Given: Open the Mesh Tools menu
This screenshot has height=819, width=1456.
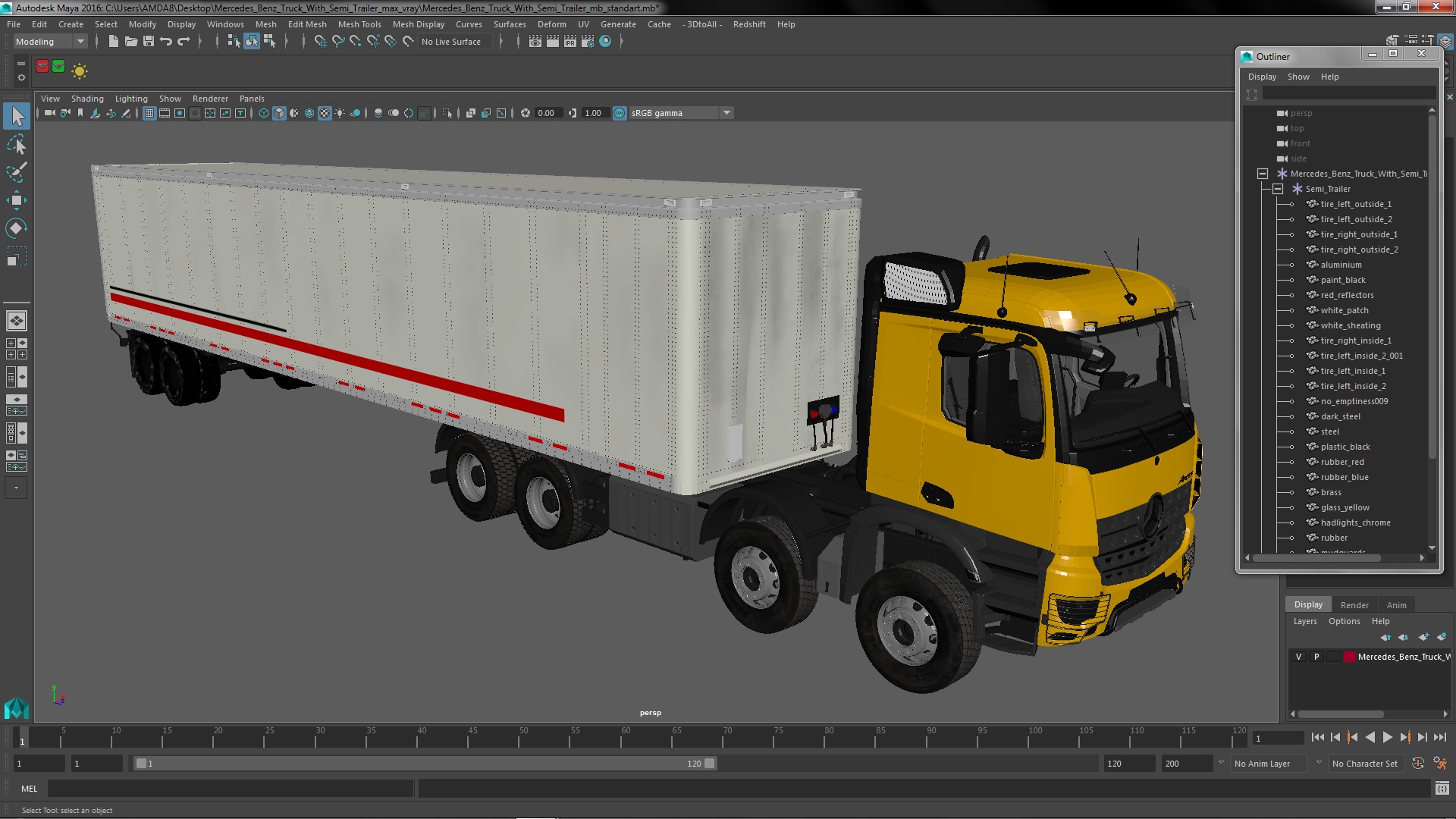Looking at the screenshot, I should pos(359,24).
